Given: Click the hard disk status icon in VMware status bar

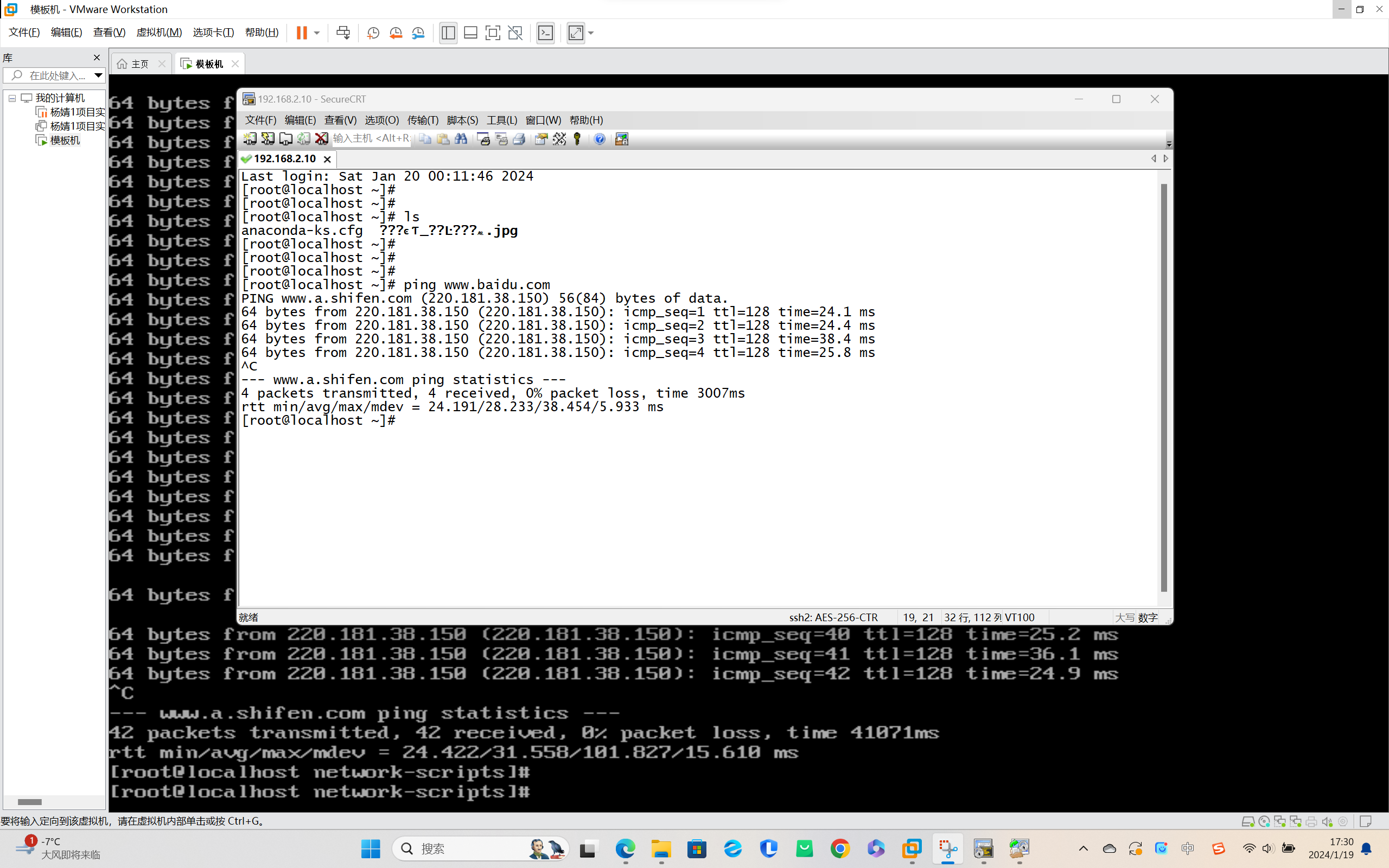Looking at the screenshot, I should [1247, 821].
